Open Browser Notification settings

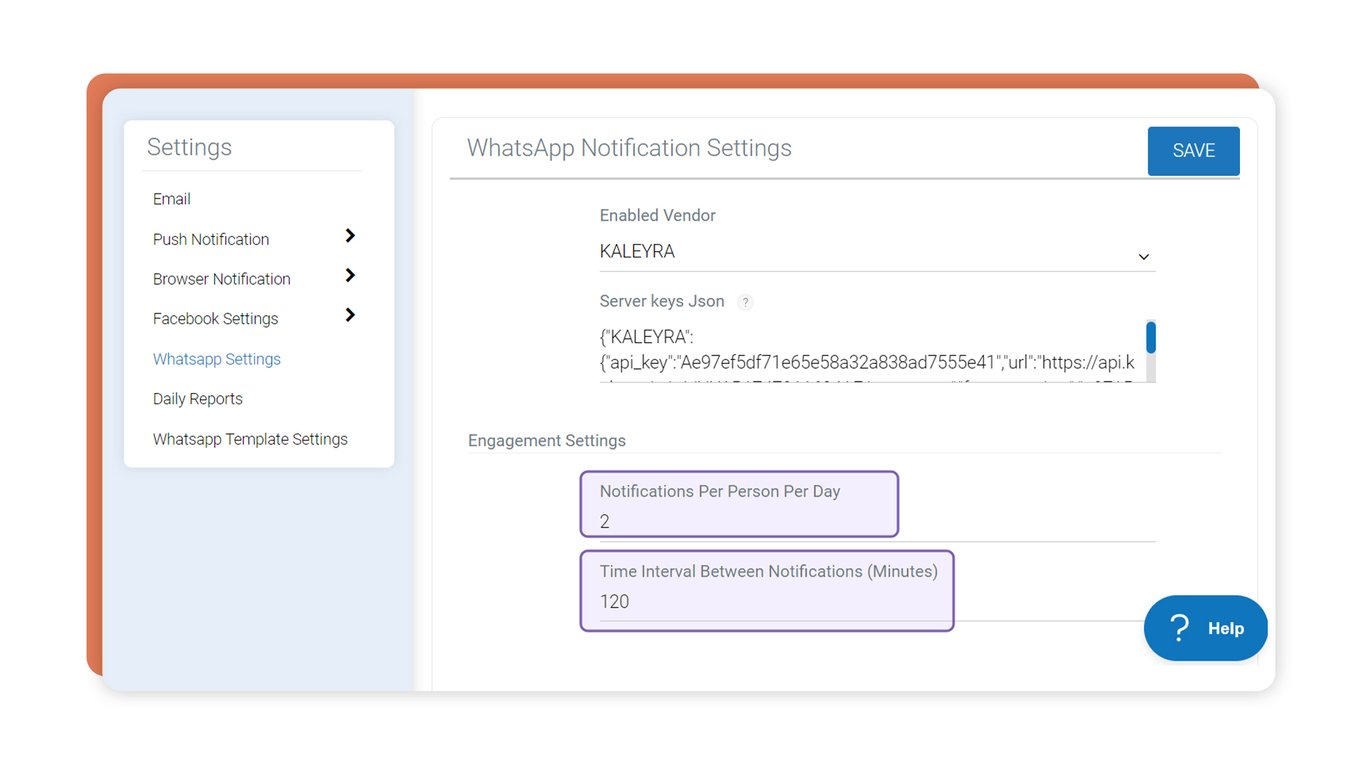coord(221,278)
